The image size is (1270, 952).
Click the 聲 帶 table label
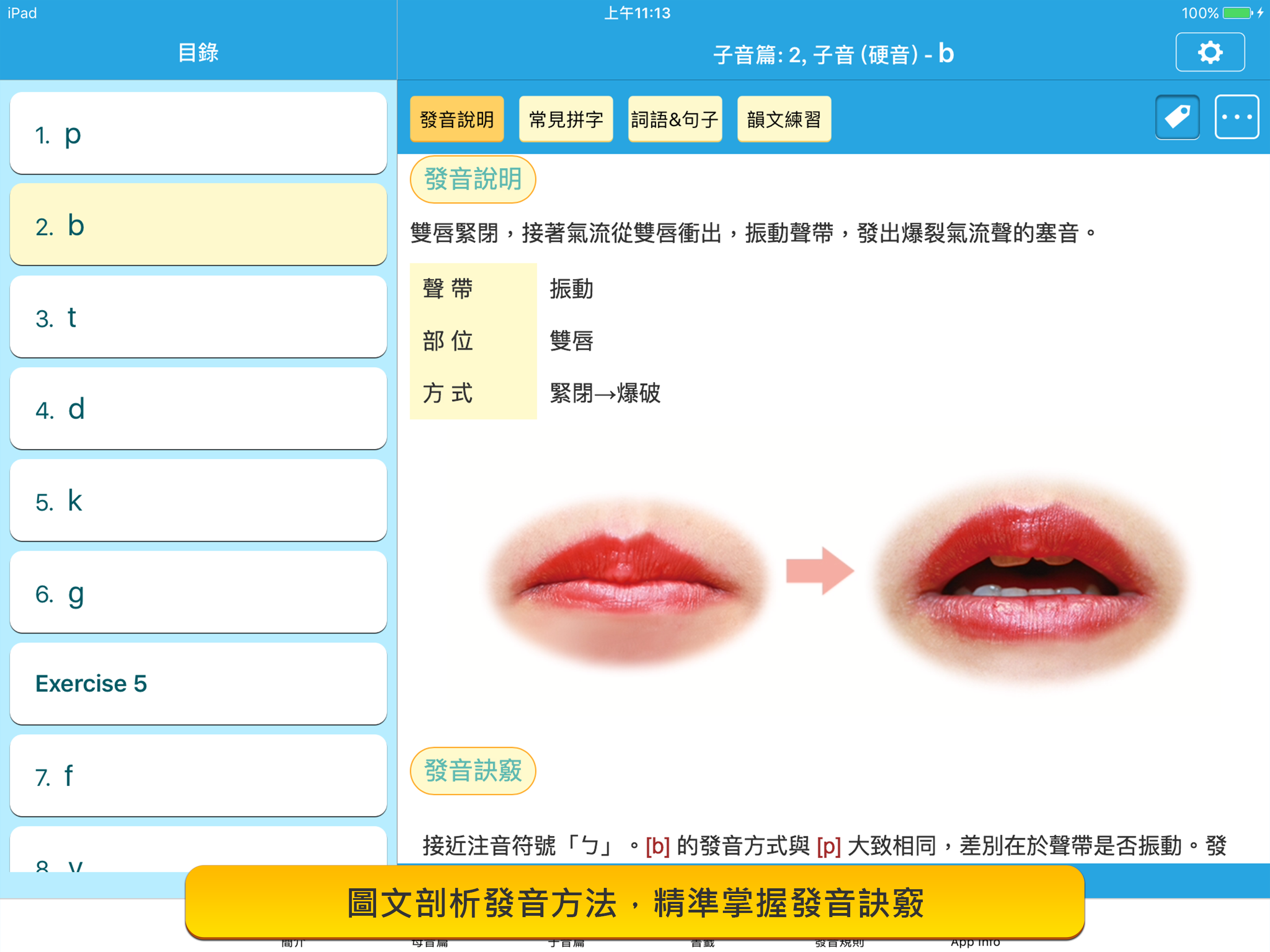[447, 289]
